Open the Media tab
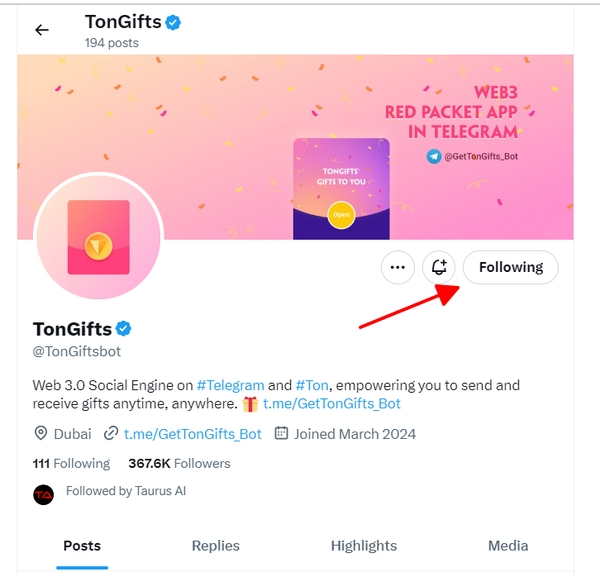The width and height of the screenshot is (600, 577). 508,545
